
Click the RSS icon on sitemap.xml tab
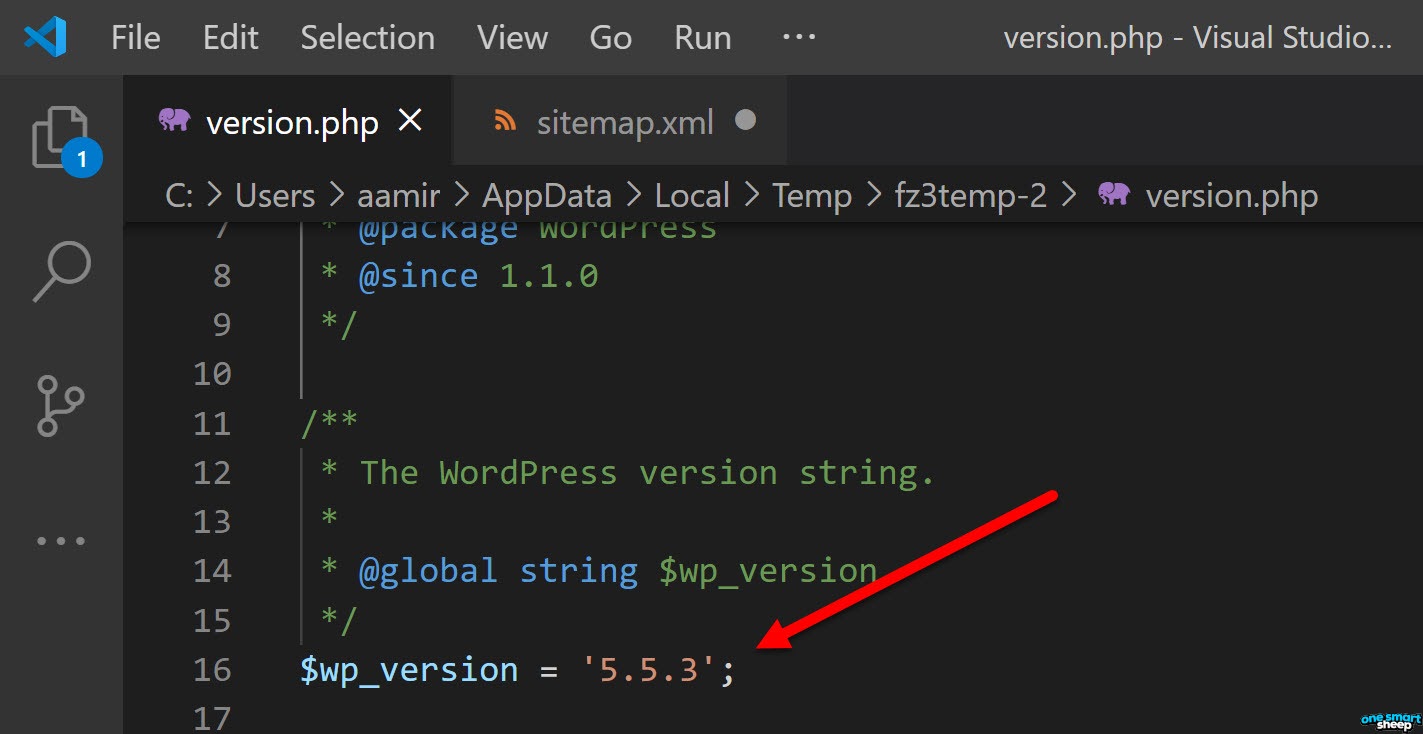505,121
